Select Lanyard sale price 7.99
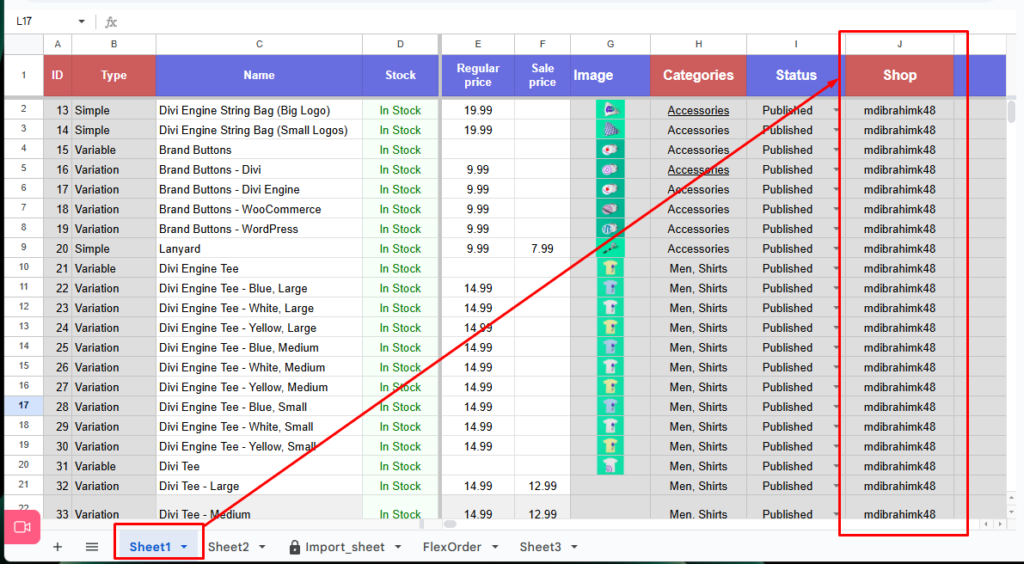1024x564 pixels. click(542, 249)
